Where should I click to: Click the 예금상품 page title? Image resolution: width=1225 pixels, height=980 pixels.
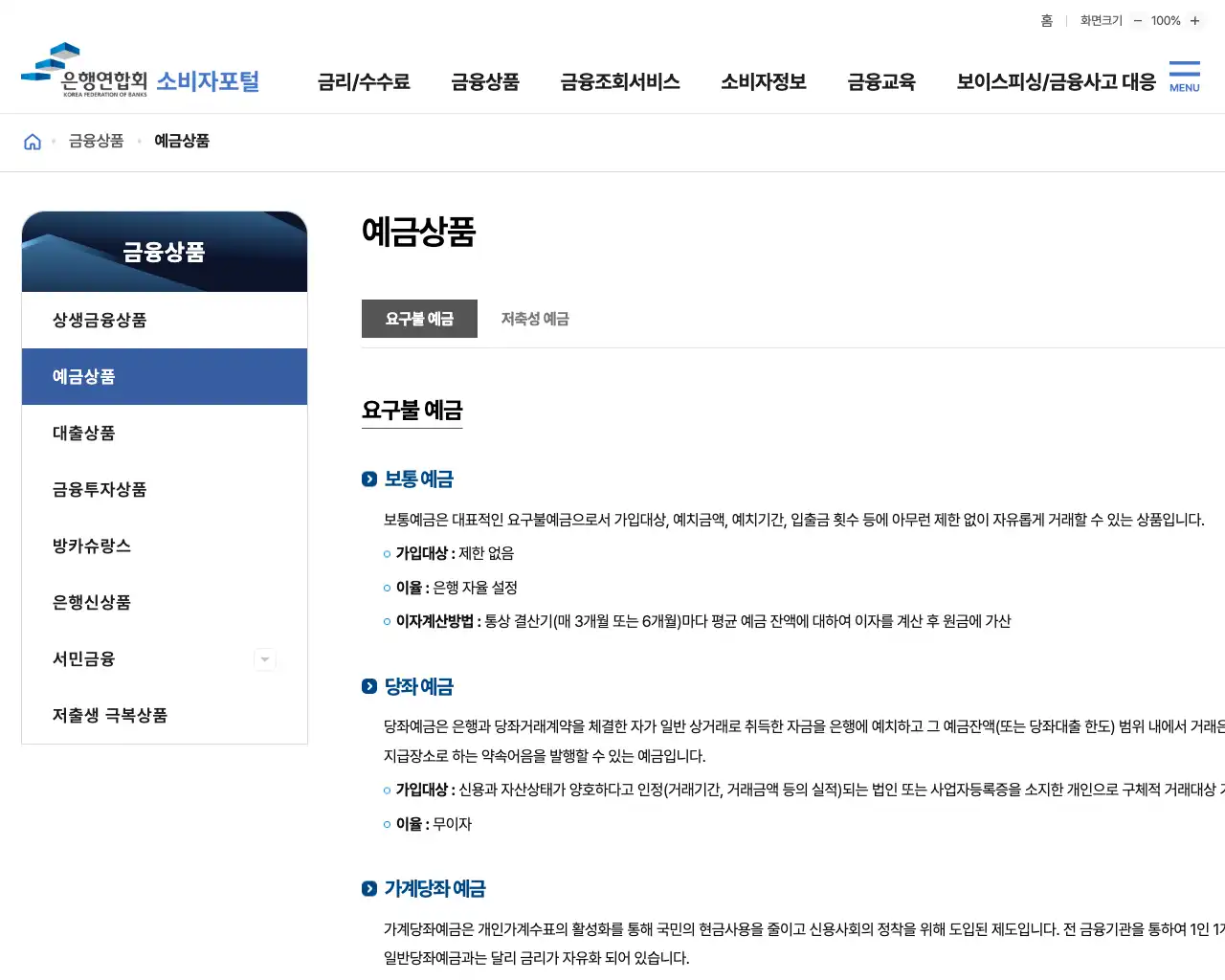point(419,232)
